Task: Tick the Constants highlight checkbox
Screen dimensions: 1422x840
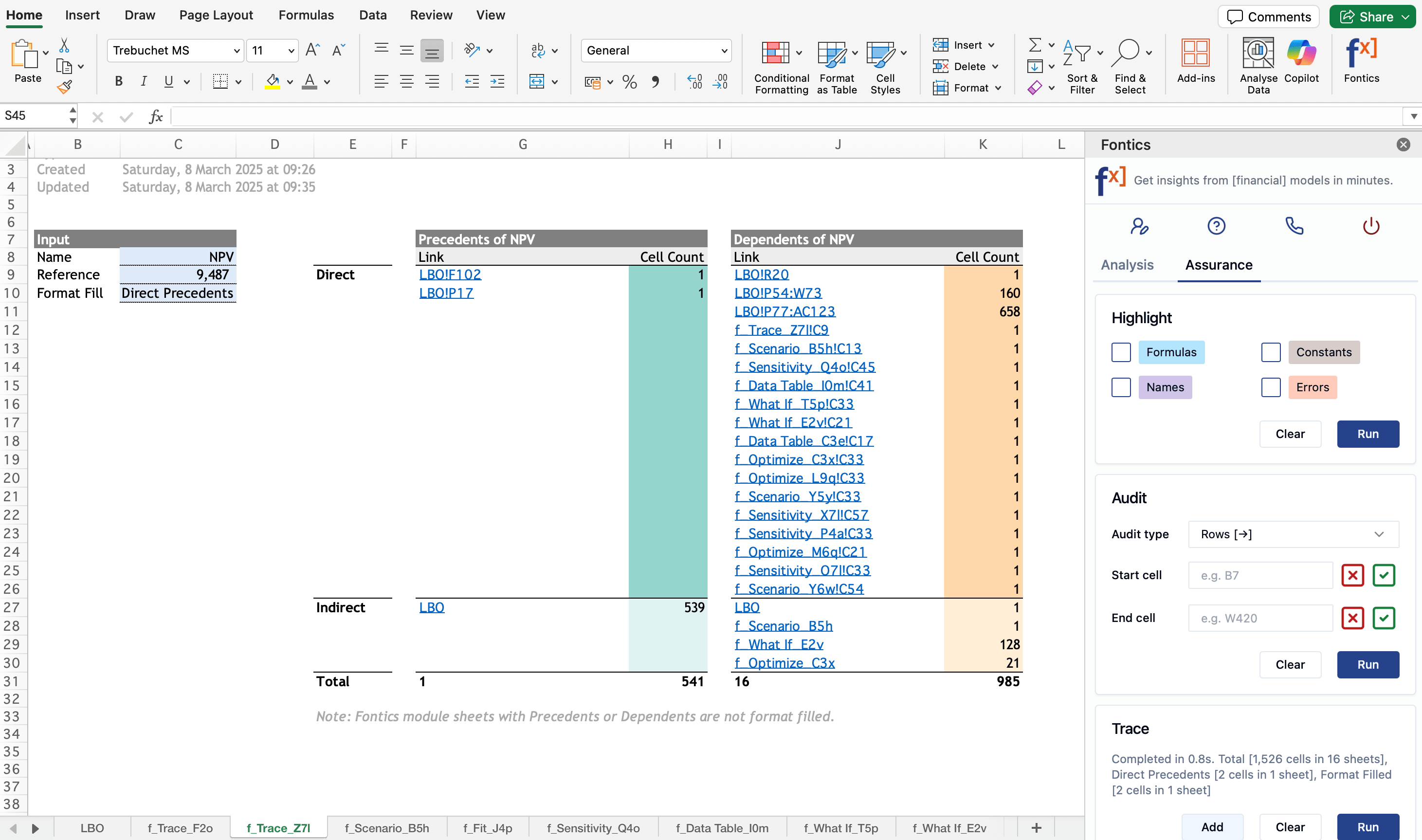Action: (1270, 352)
